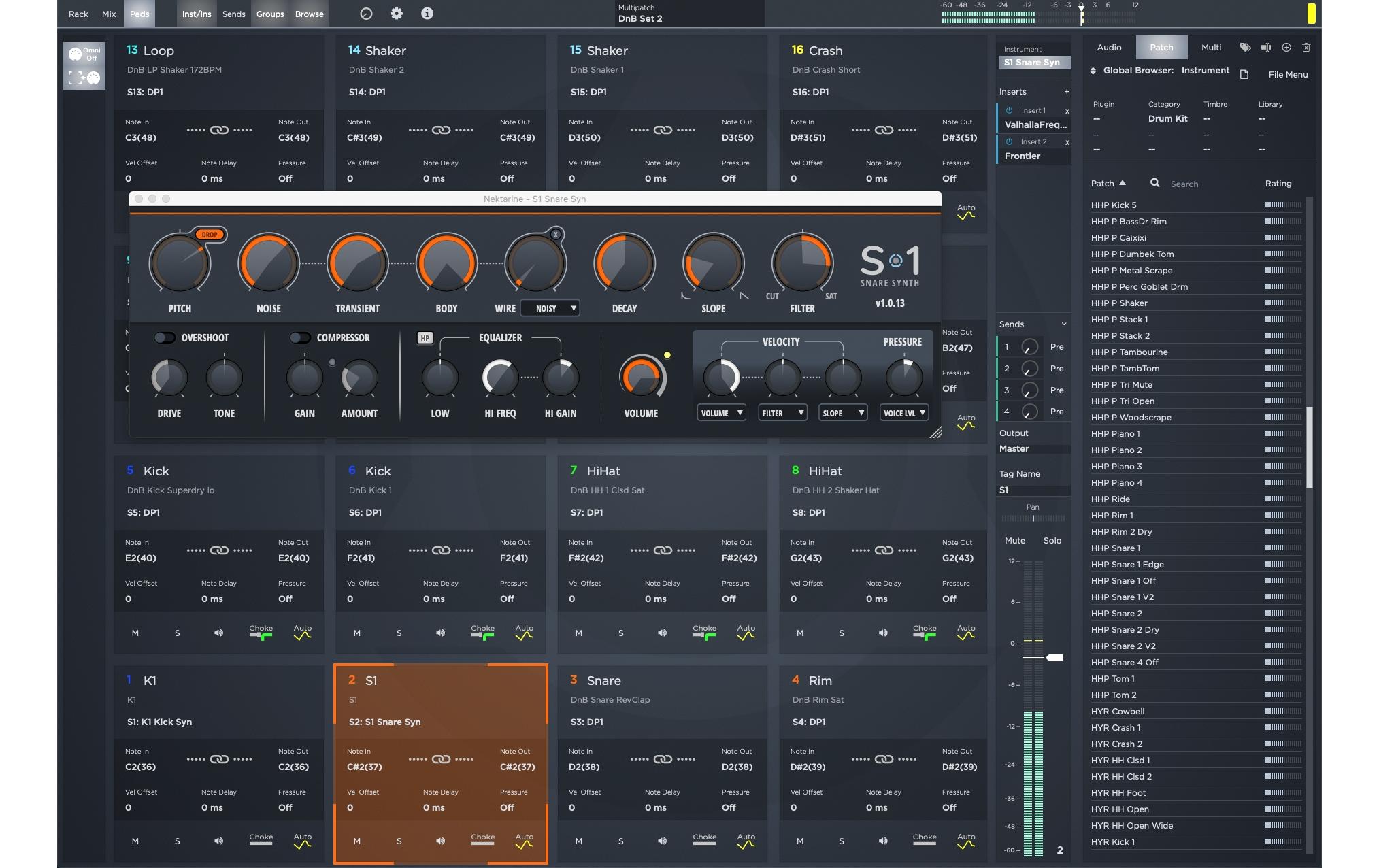This screenshot has width=1379, height=868.
Task: Toggle the OVERSHOOT switch
Action: click(x=164, y=337)
